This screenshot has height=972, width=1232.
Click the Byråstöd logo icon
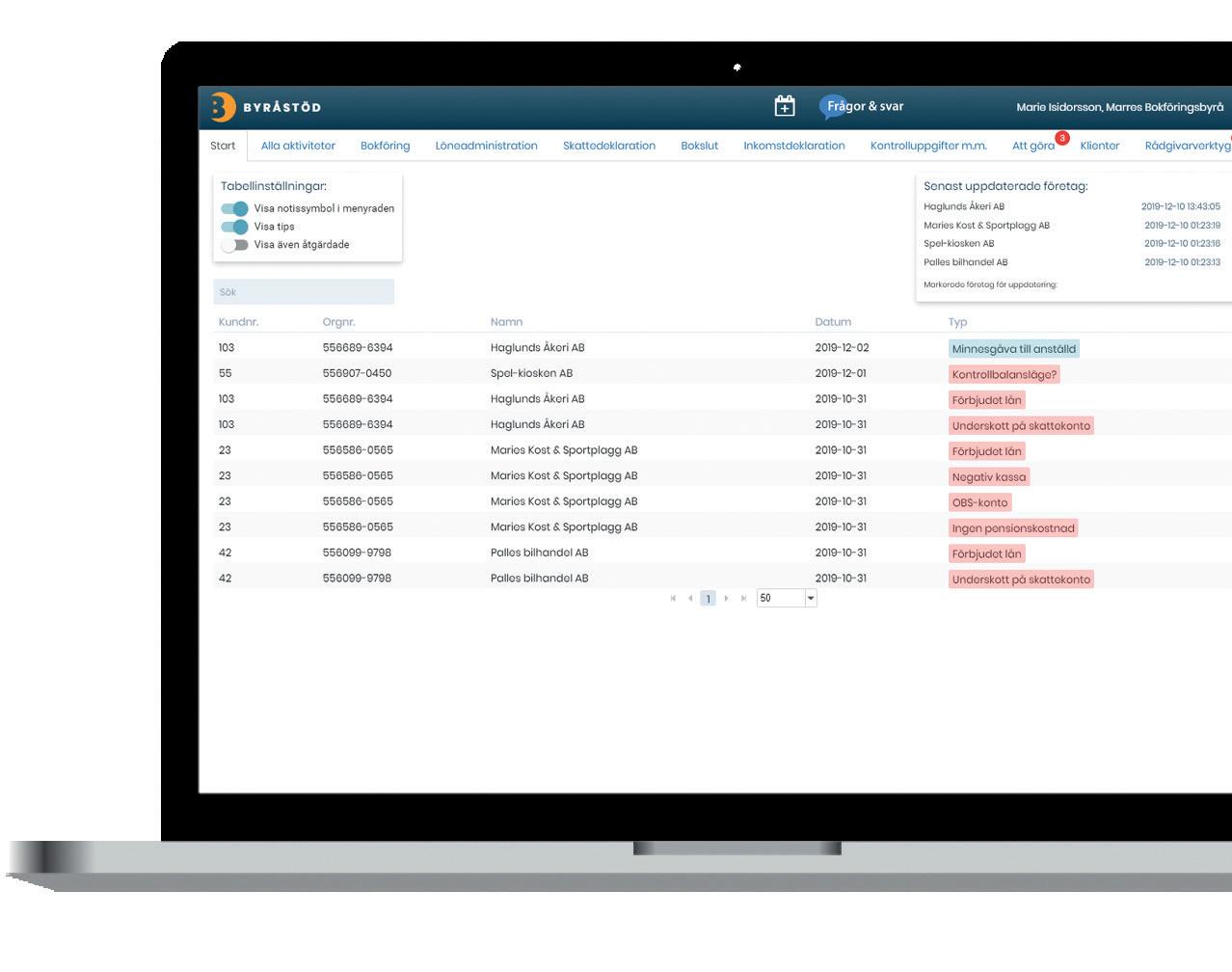(x=222, y=107)
